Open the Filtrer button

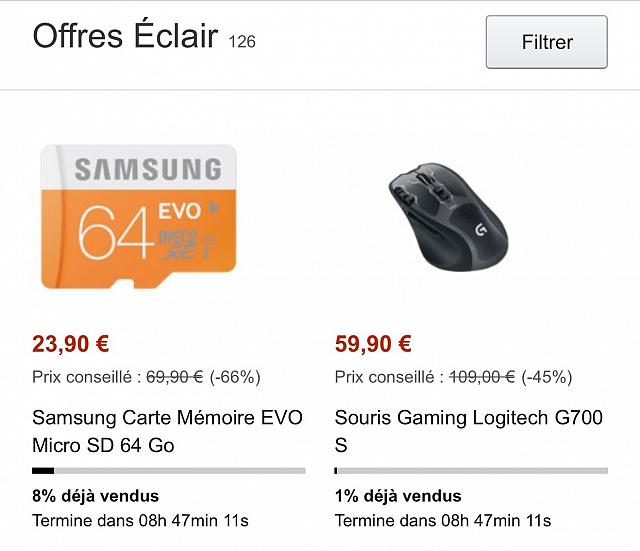546,42
